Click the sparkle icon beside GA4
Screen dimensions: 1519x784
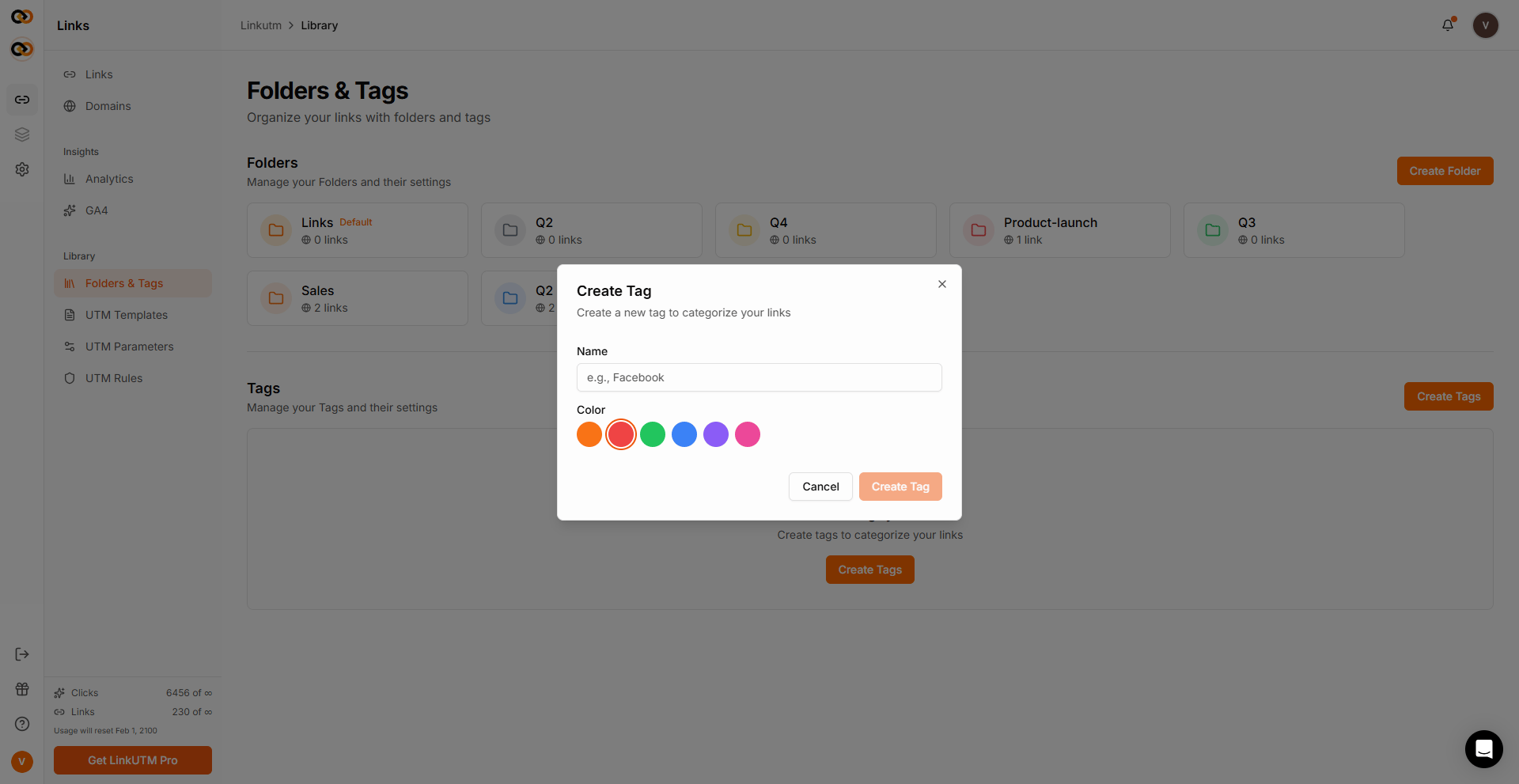(x=70, y=210)
